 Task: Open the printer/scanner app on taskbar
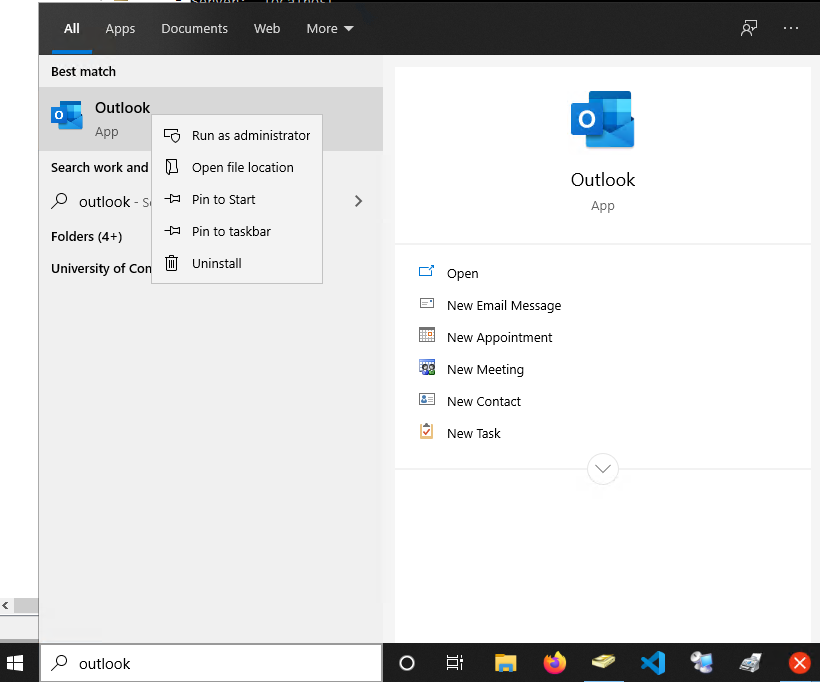(750, 663)
